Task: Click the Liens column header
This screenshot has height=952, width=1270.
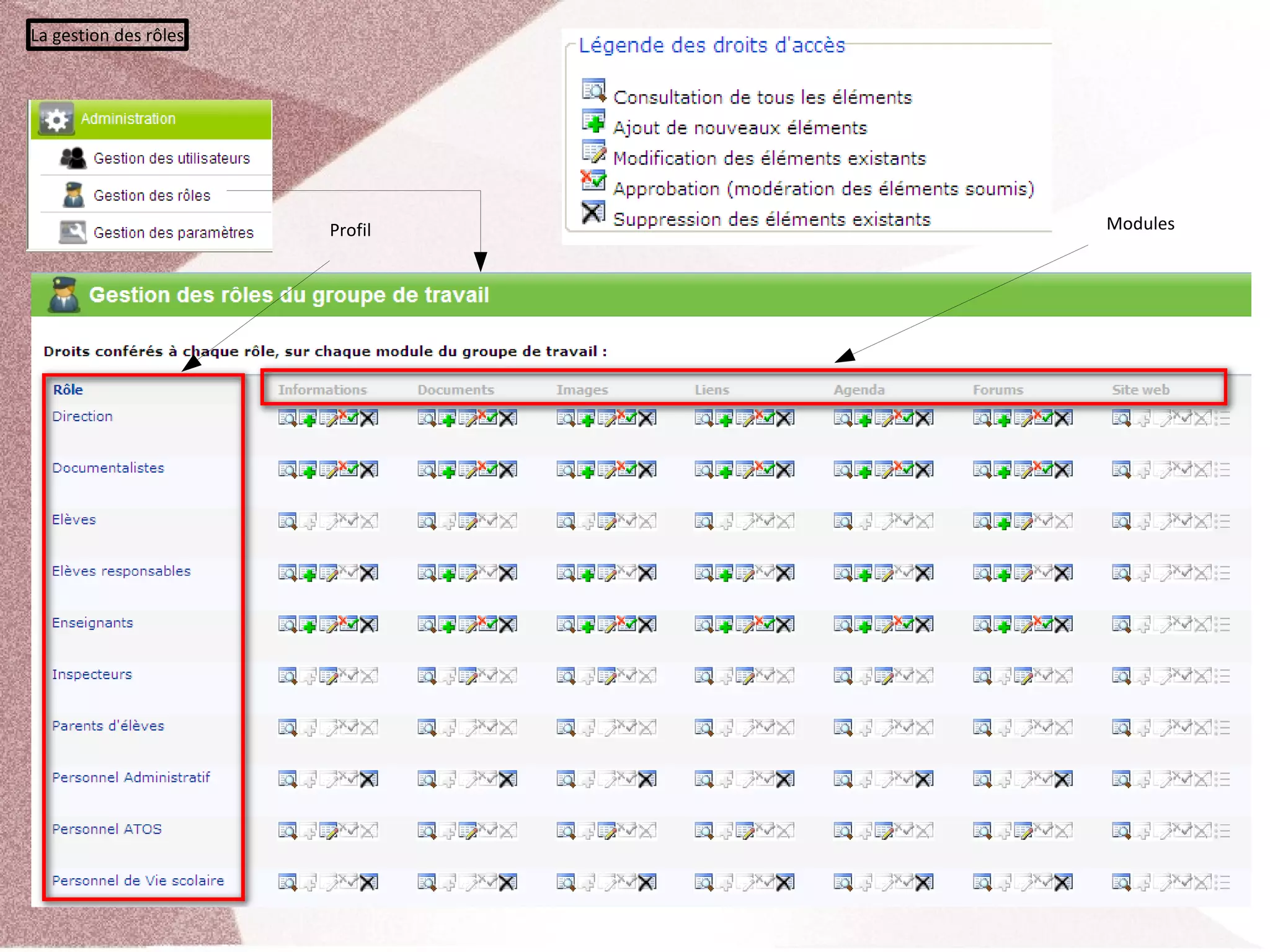Action: (x=711, y=389)
